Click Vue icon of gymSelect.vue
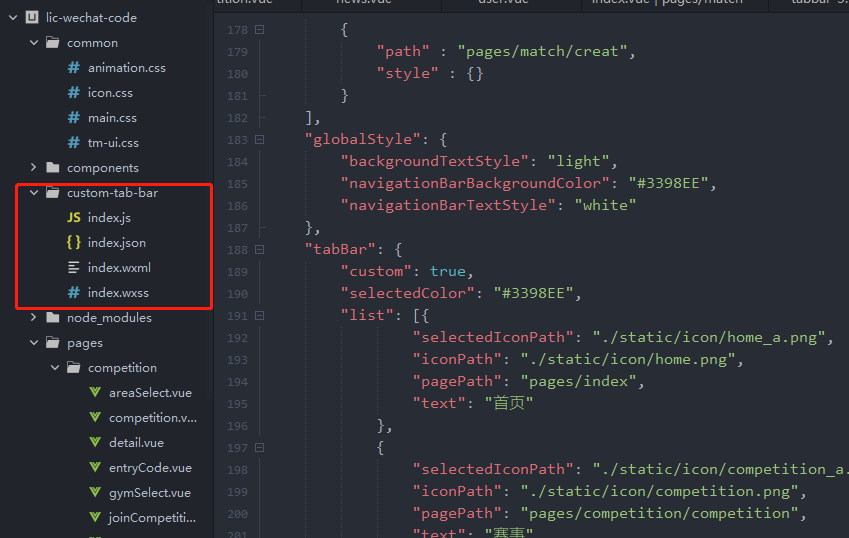The image size is (849, 538). click(x=95, y=493)
